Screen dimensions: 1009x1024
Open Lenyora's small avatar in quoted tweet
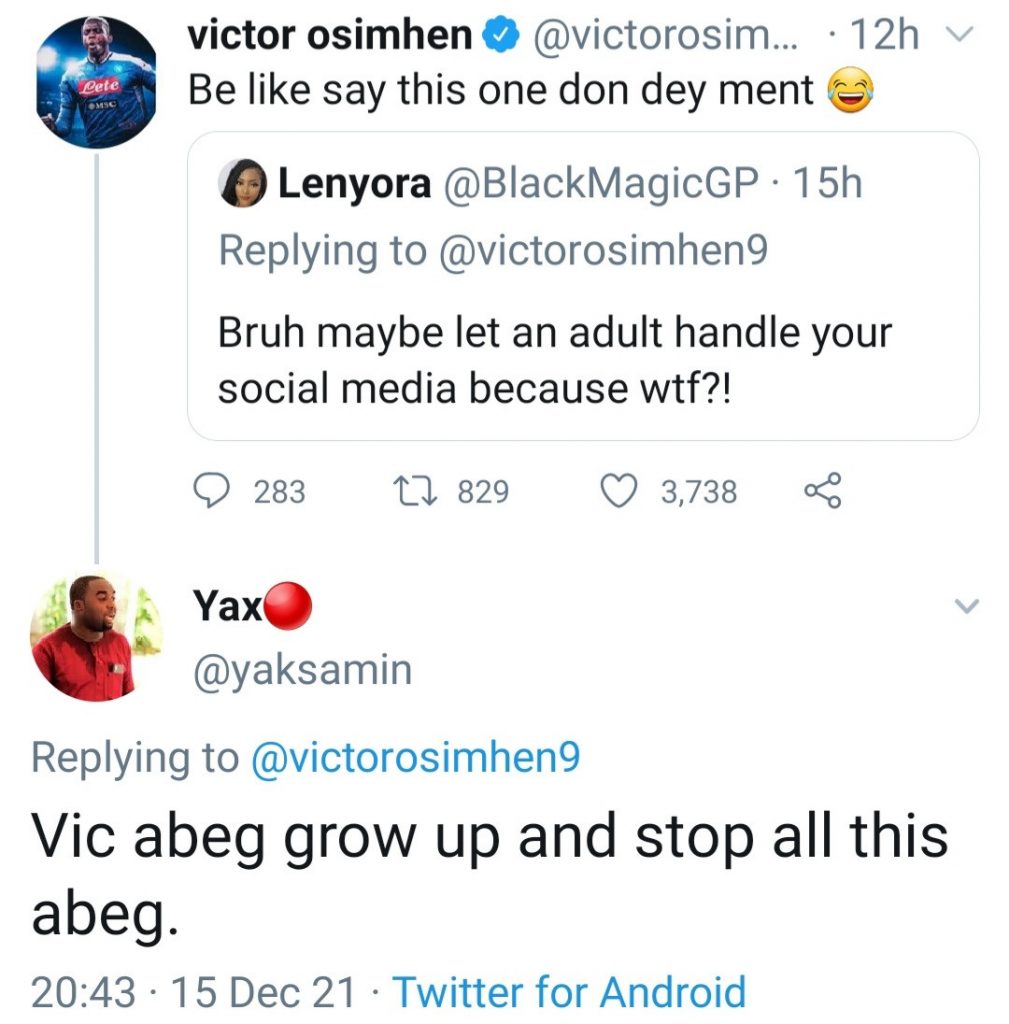pos(242,186)
